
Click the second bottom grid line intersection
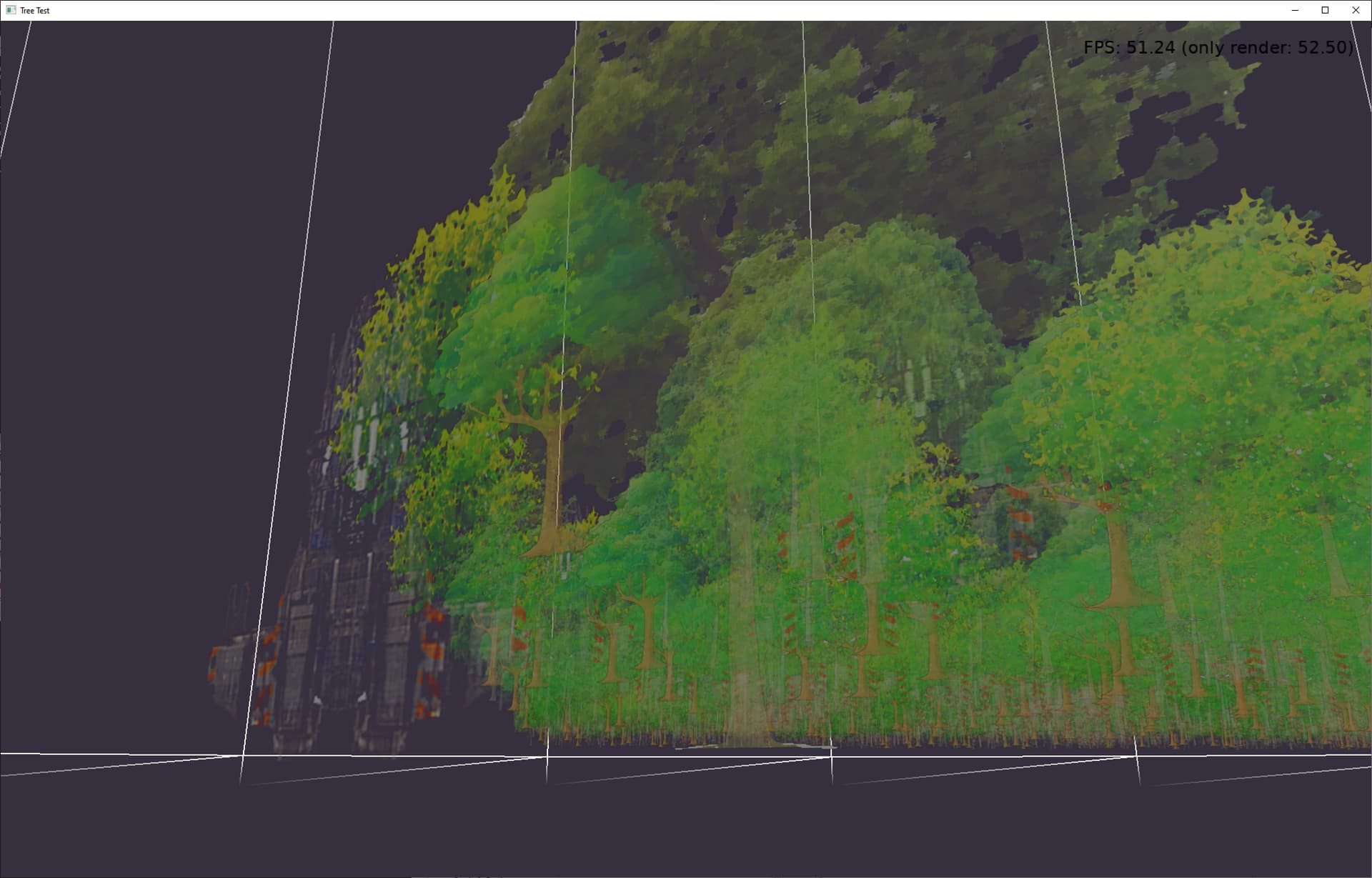pos(547,757)
